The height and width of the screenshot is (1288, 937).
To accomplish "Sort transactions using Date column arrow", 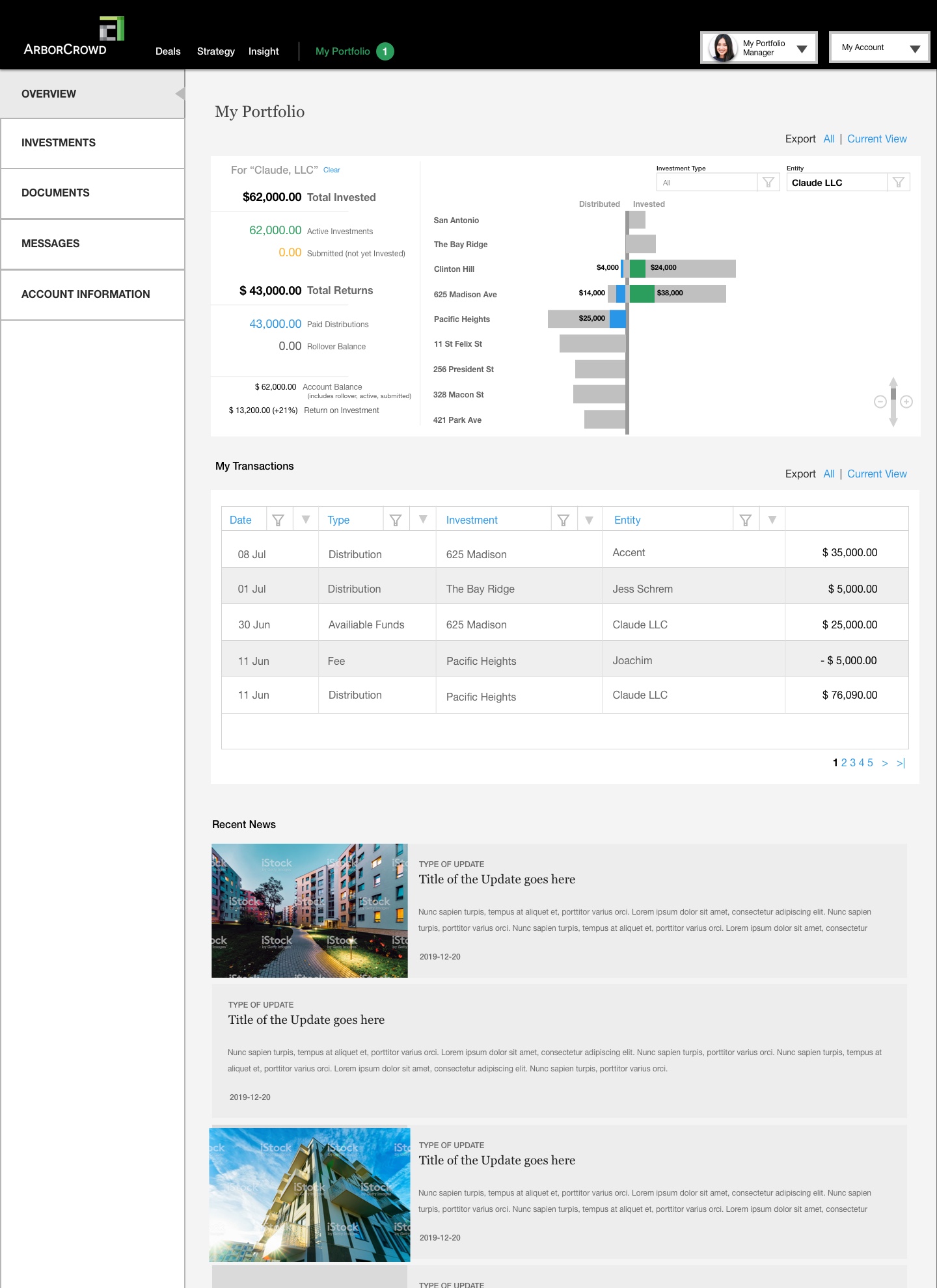I will click(306, 520).
